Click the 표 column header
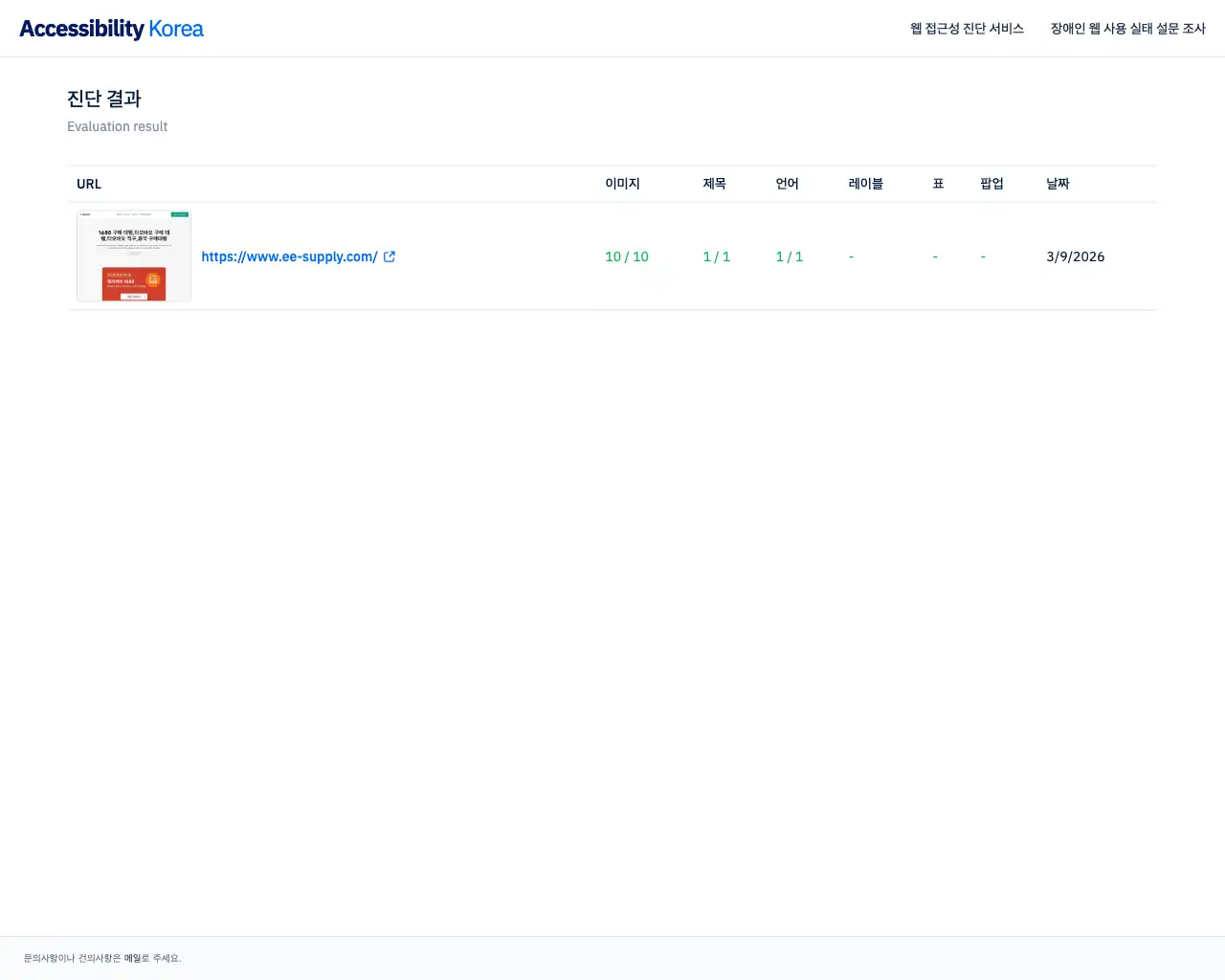The width and height of the screenshot is (1225, 980). pyautogui.click(x=936, y=184)
